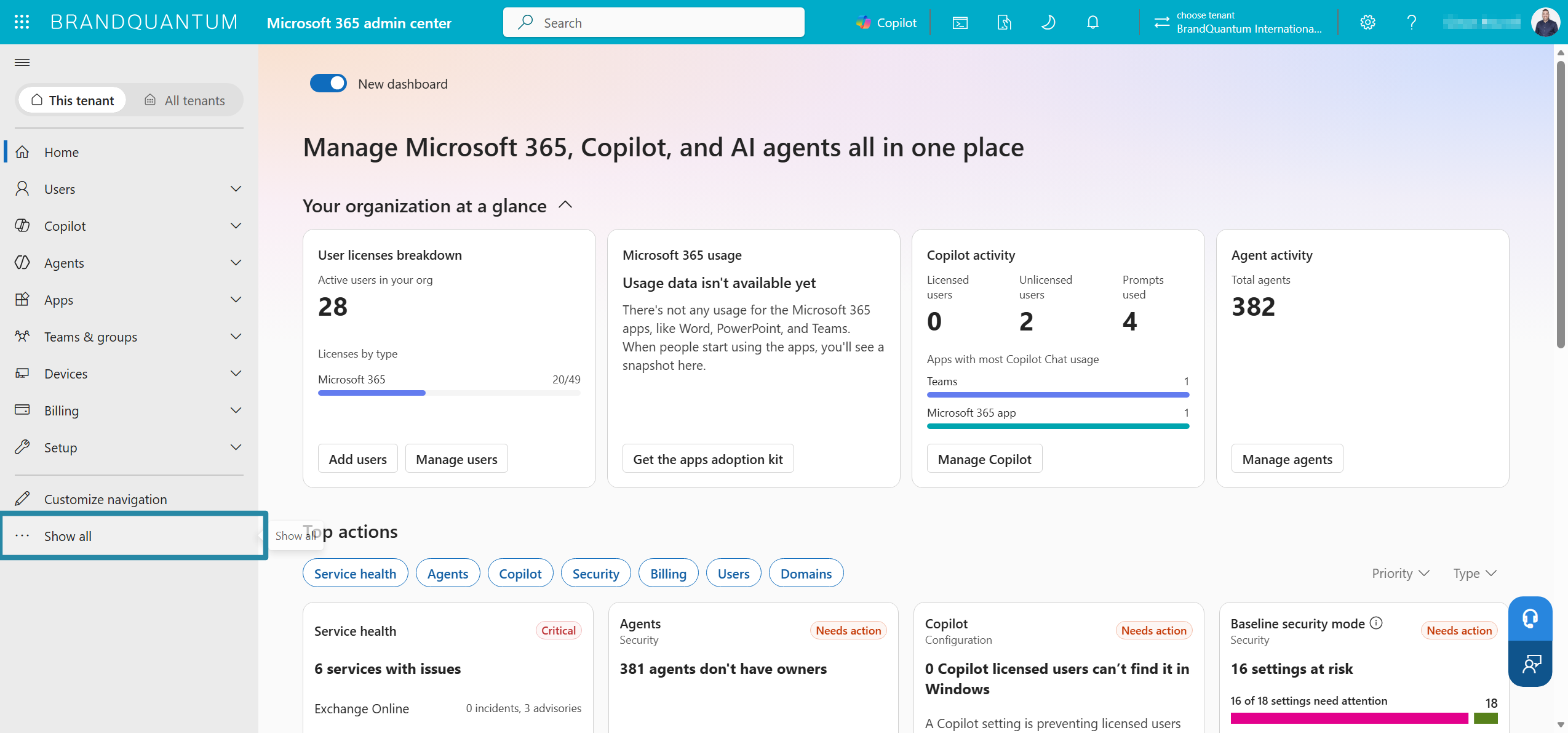This screenshot has height=733, width=1568.
Task: Open Copilot from the top bar
Action: 886,23
